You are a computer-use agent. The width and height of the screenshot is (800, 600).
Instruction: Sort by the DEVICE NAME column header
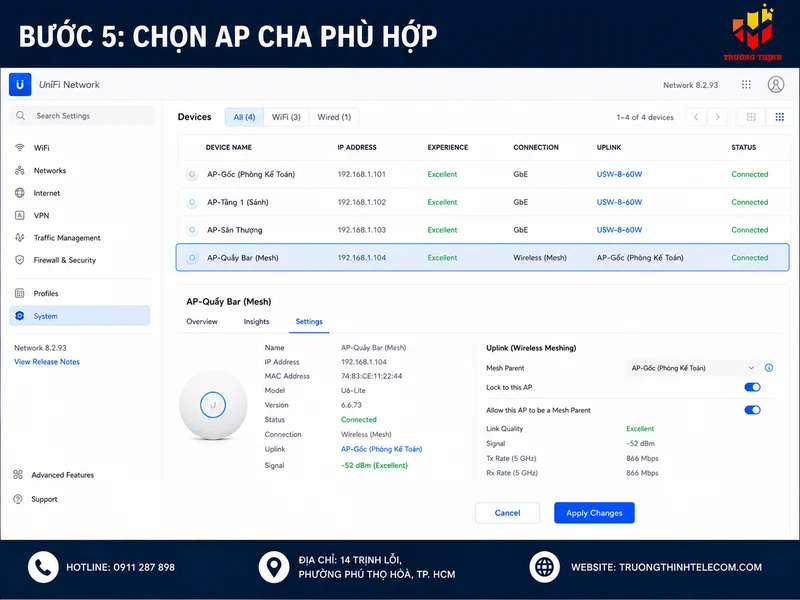click(229, 147)
